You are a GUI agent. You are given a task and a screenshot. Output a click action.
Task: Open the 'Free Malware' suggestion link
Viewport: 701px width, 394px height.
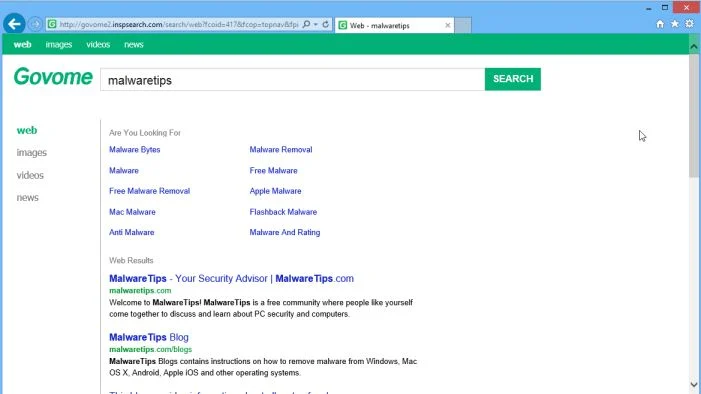point(273,171)
